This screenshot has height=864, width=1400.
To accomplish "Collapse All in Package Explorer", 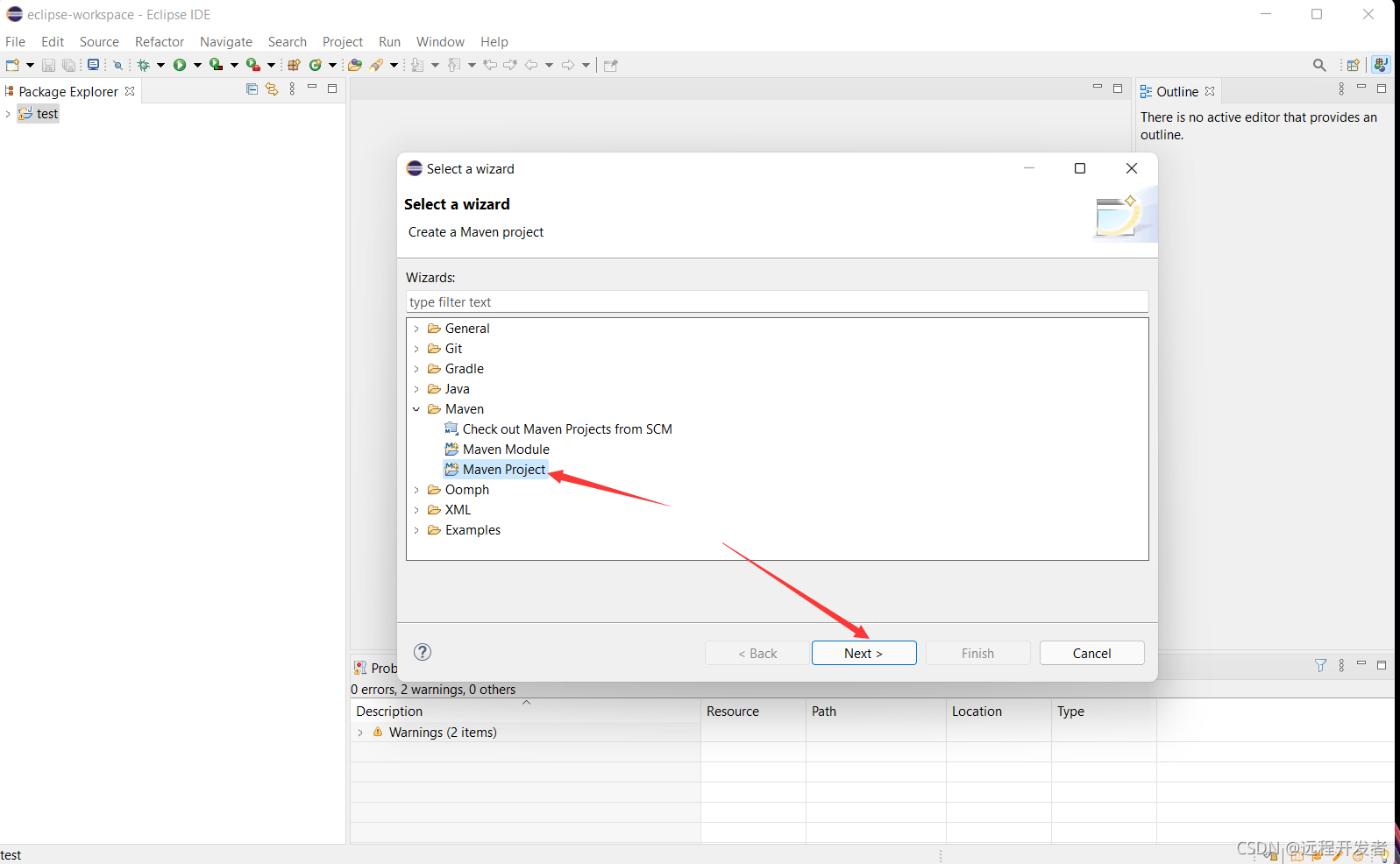I will pyautogui.click(x=252, y=89).
